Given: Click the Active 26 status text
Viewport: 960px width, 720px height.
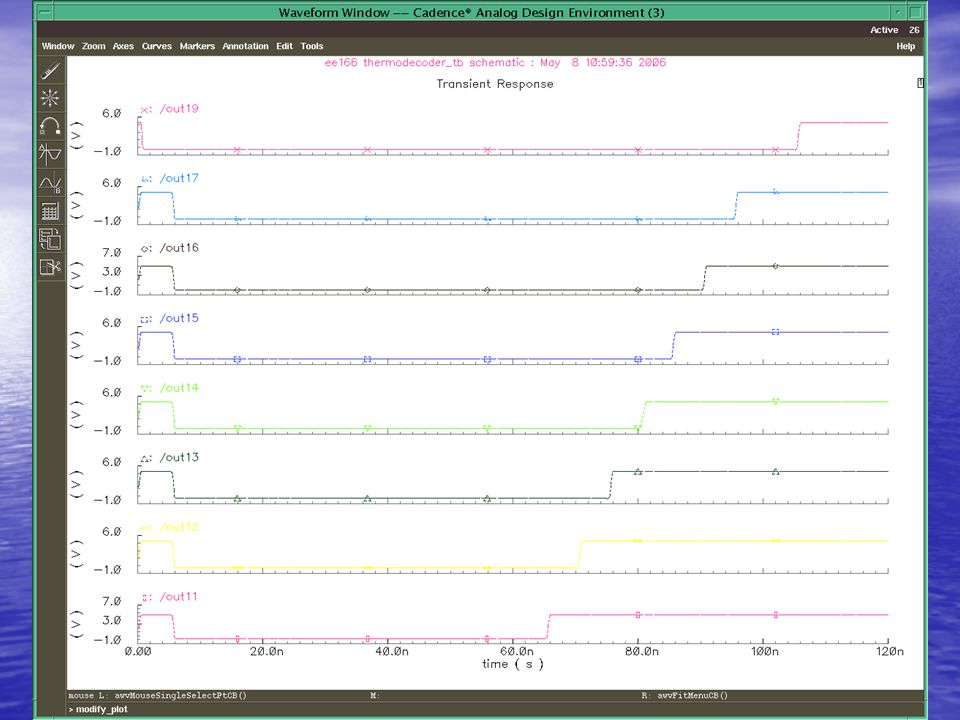Looking at the screenshot, I should pyautogui.click(x=894, y=30).
